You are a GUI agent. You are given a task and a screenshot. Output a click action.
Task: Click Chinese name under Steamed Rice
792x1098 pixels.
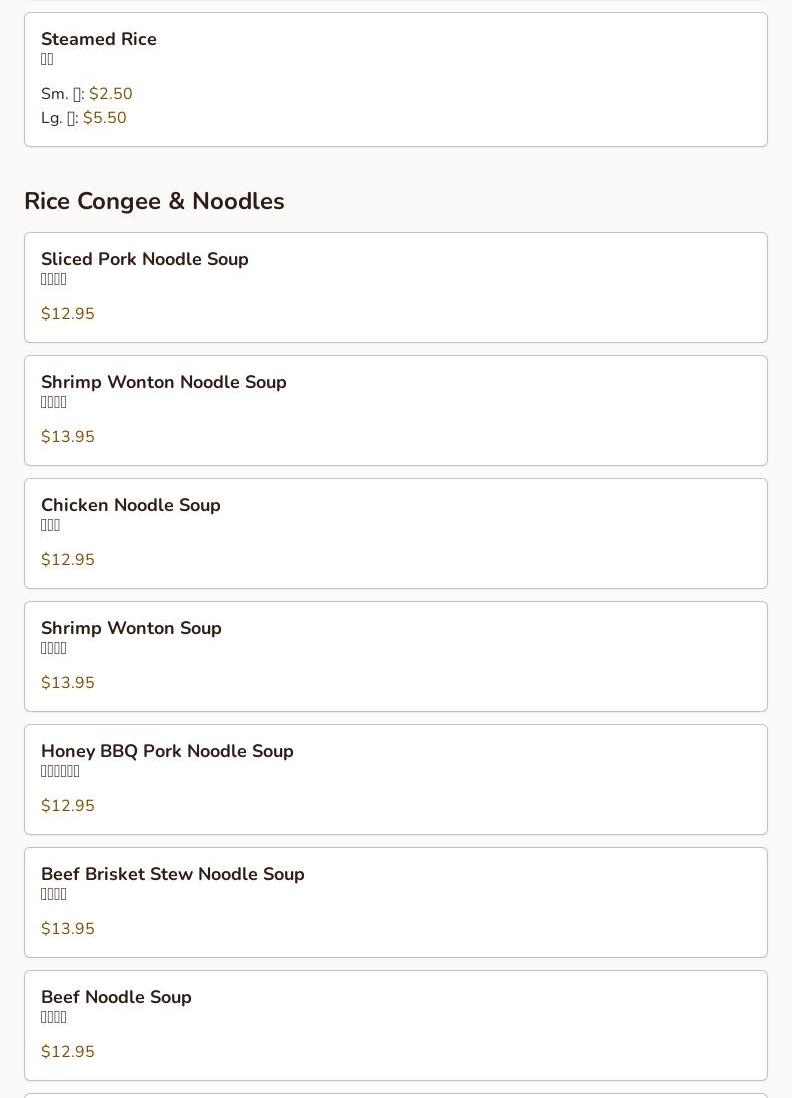(x=47, y=60)
